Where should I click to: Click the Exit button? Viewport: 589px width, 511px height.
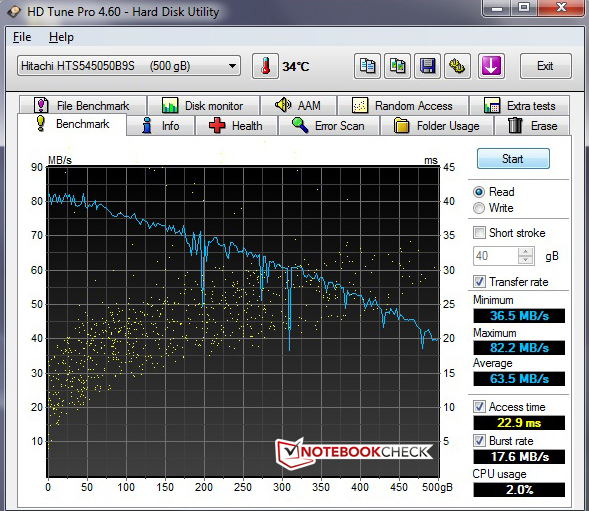pyautogui.click(x=545, y=66)
